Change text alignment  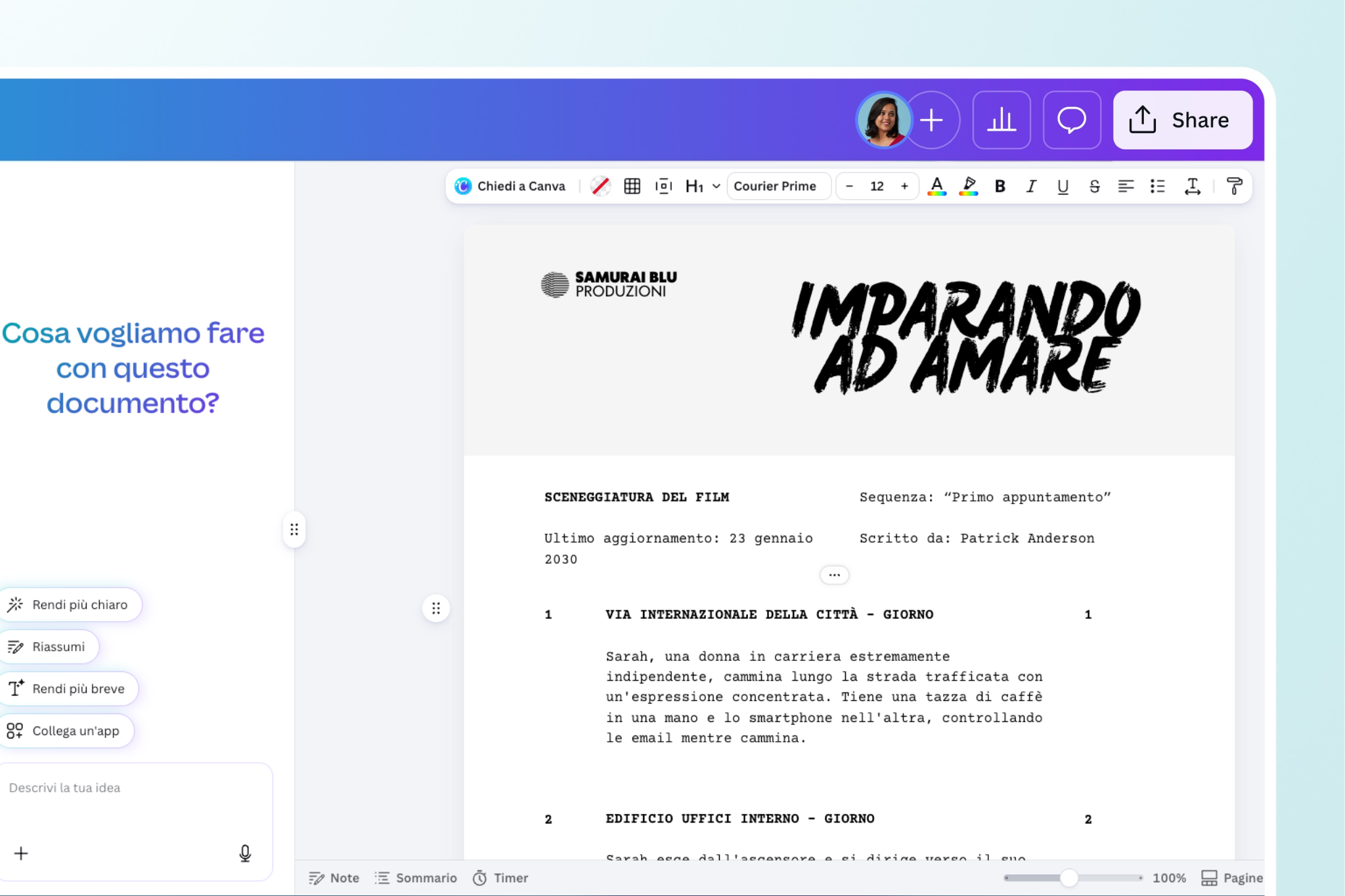pyautogui.click(x=1126, y=186)
